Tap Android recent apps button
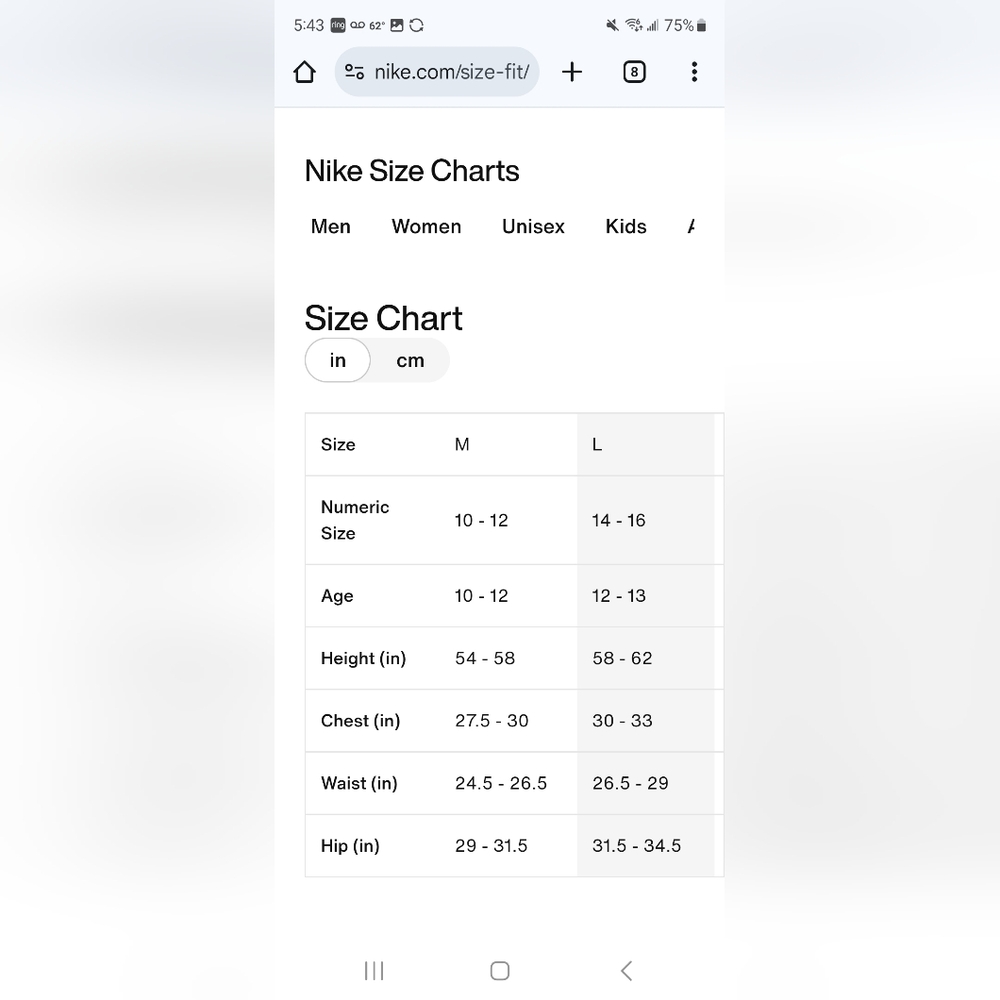This screenshot has height=1000, width=1000. (374, 971)
